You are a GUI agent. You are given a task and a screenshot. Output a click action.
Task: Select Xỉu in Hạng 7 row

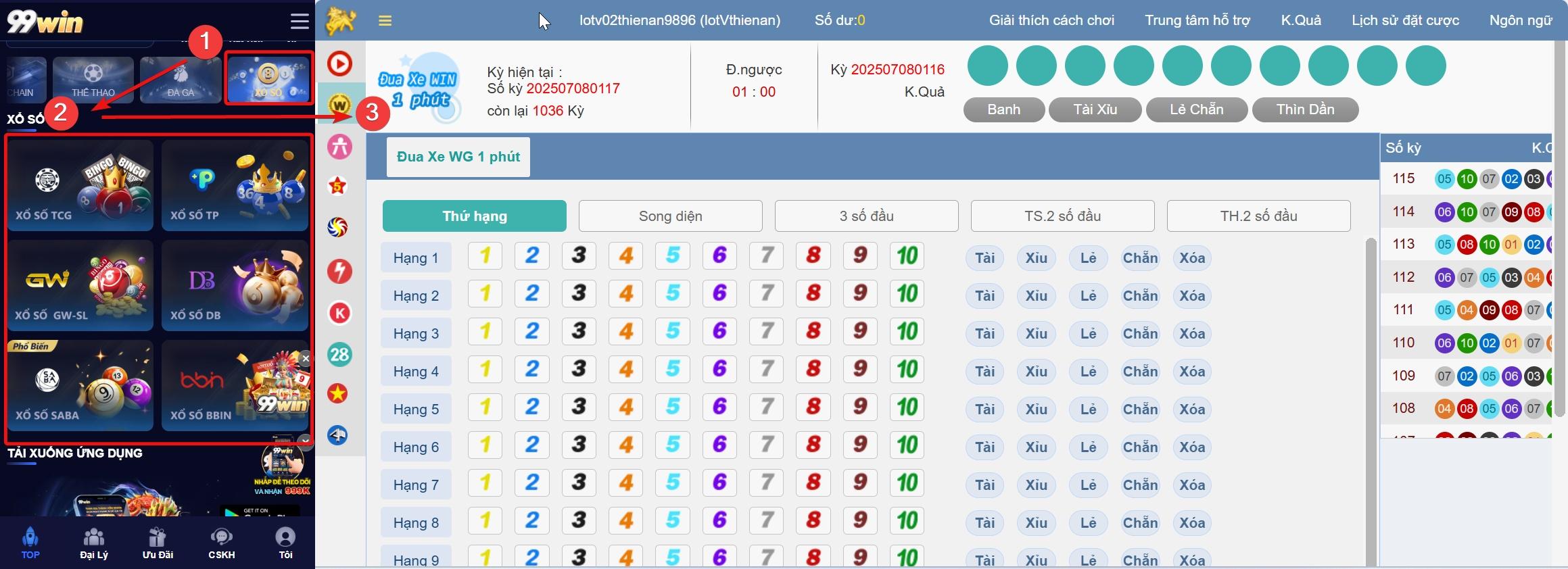pyautogui.click(x=1037, y=485)
